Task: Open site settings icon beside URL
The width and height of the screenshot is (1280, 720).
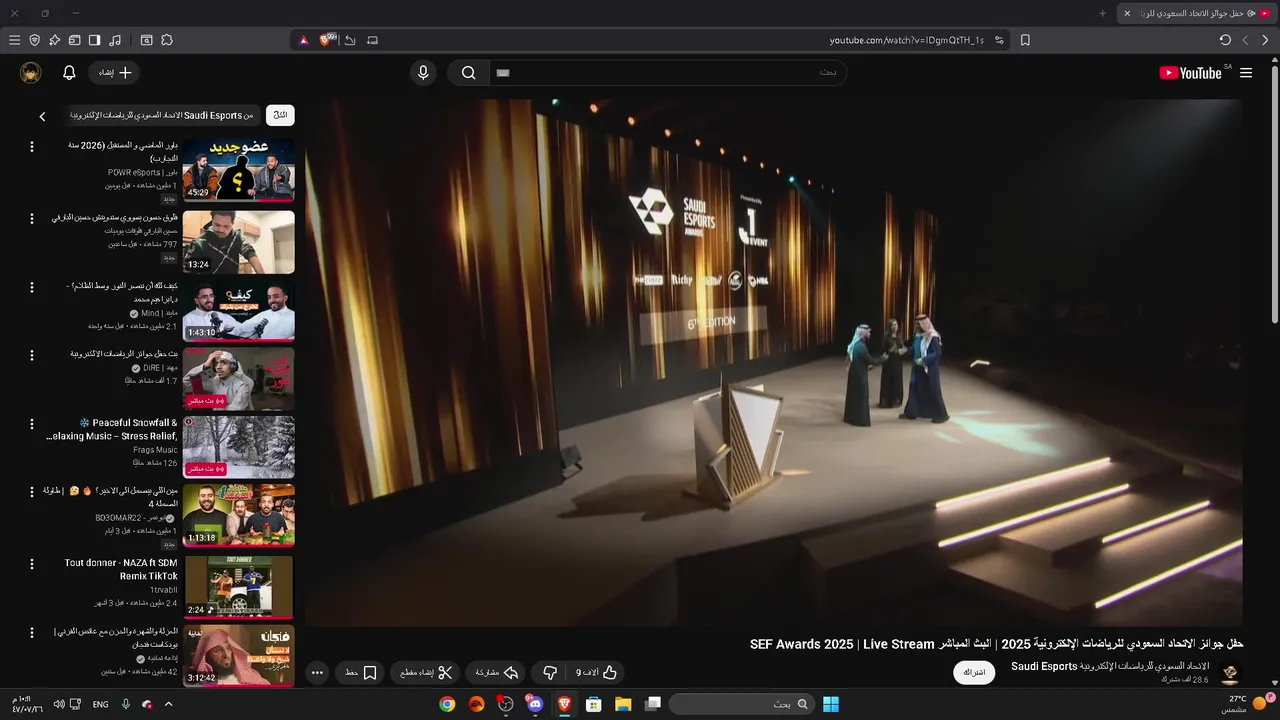Action: [999, 40]
